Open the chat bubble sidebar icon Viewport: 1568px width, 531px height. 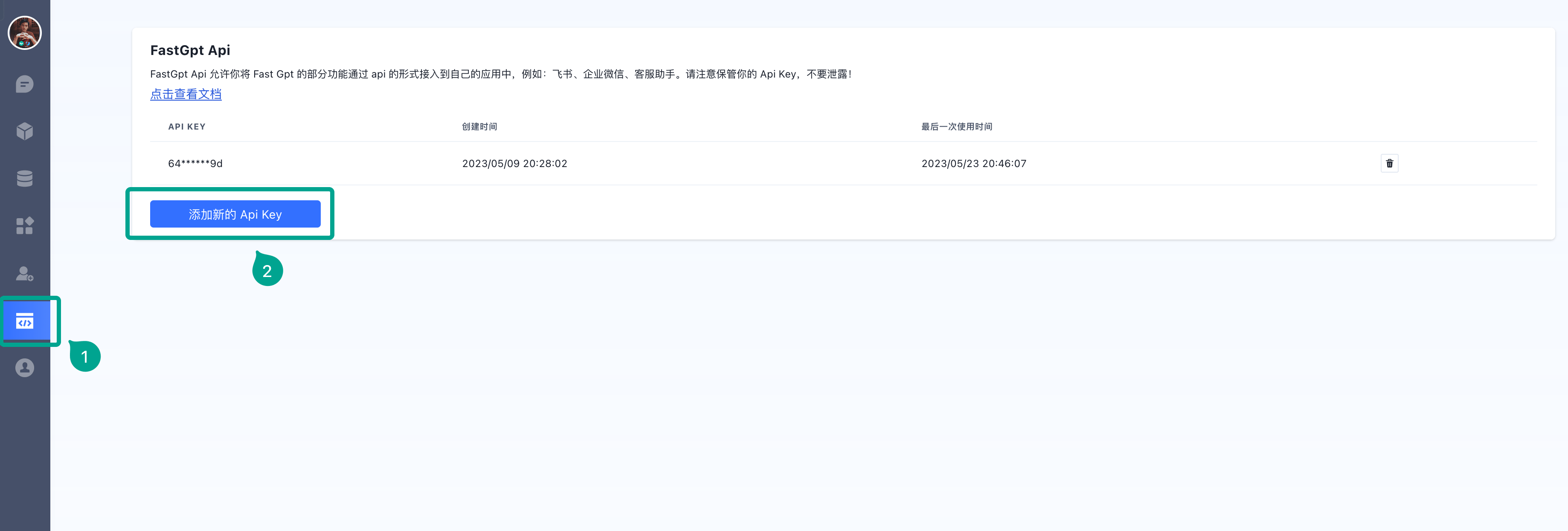click(24, 84)
